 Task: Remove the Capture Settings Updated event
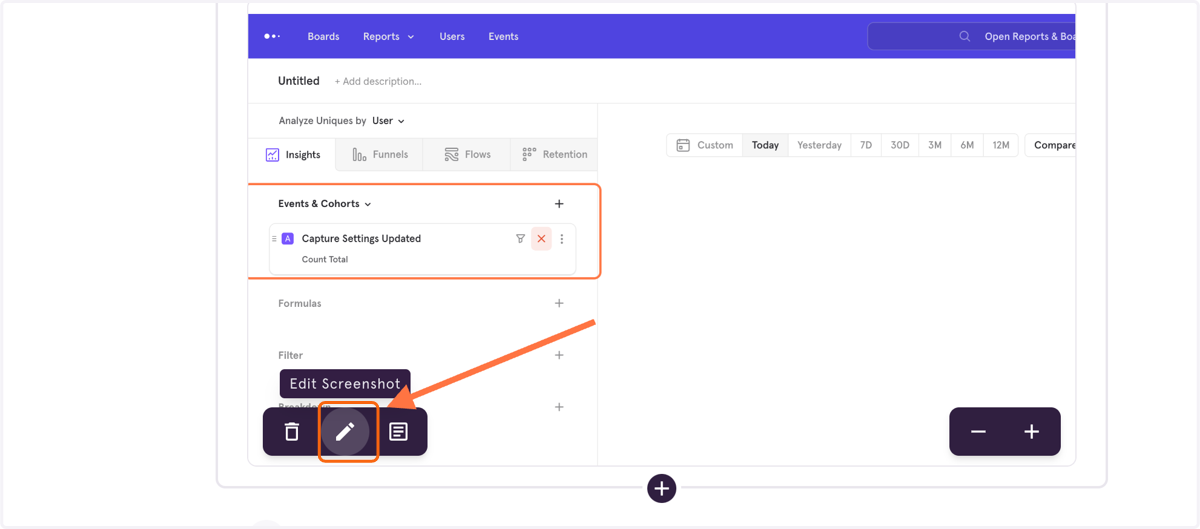541,239
